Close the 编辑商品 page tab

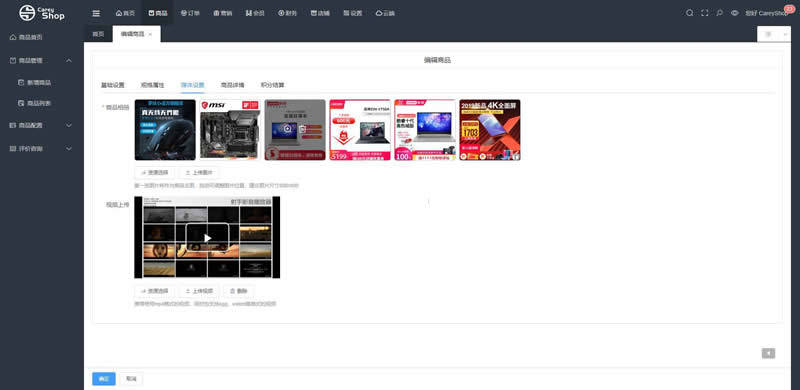tap(150, 35)
